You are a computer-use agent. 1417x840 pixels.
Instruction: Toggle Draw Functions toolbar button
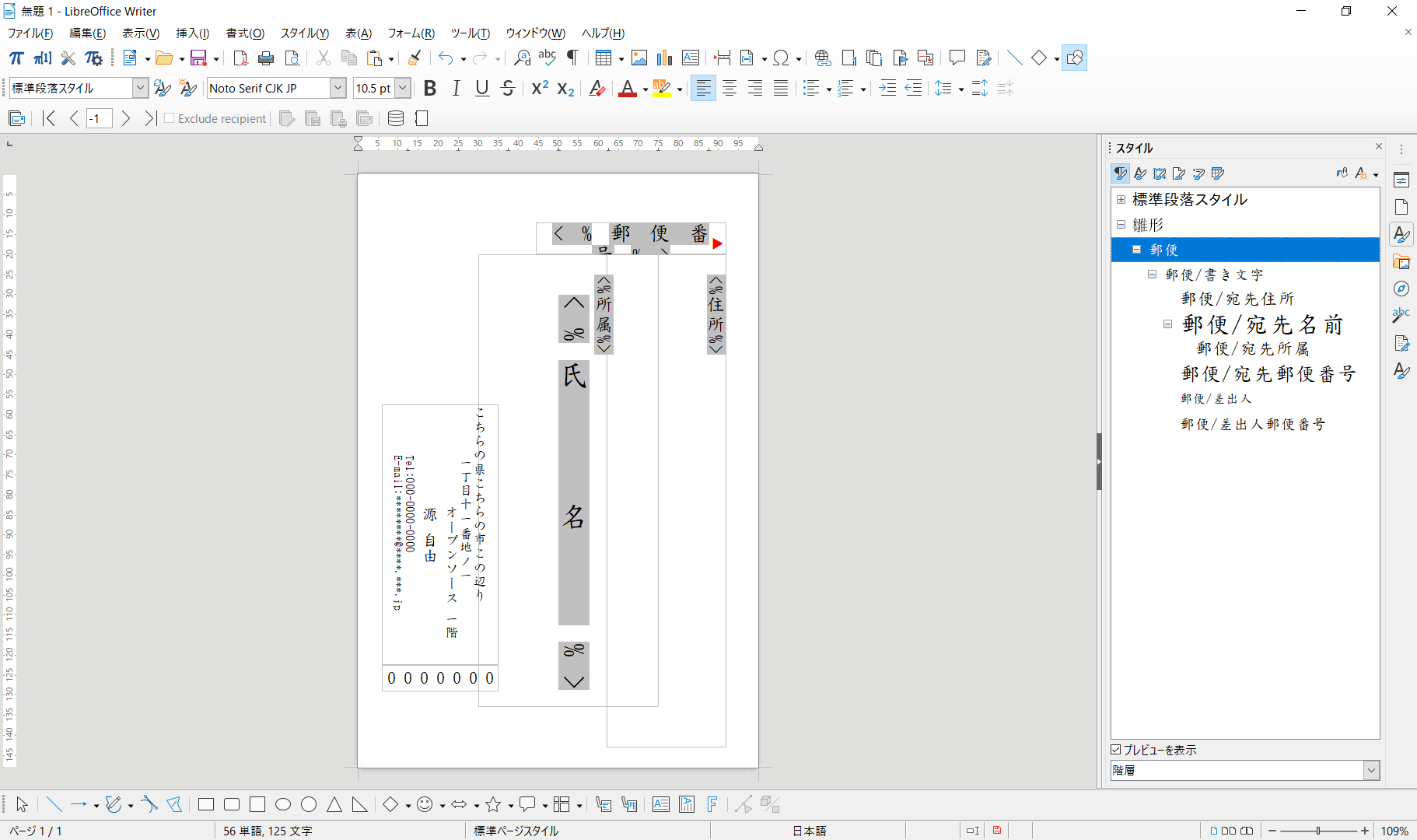pyautogui.click(x=1074, y=58)
